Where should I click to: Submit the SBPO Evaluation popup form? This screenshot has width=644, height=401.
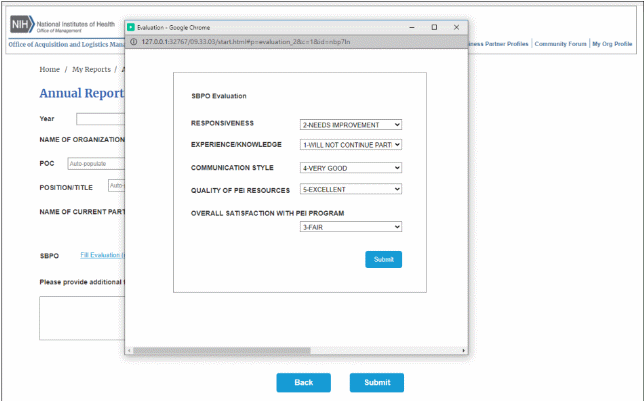point(383,259)
